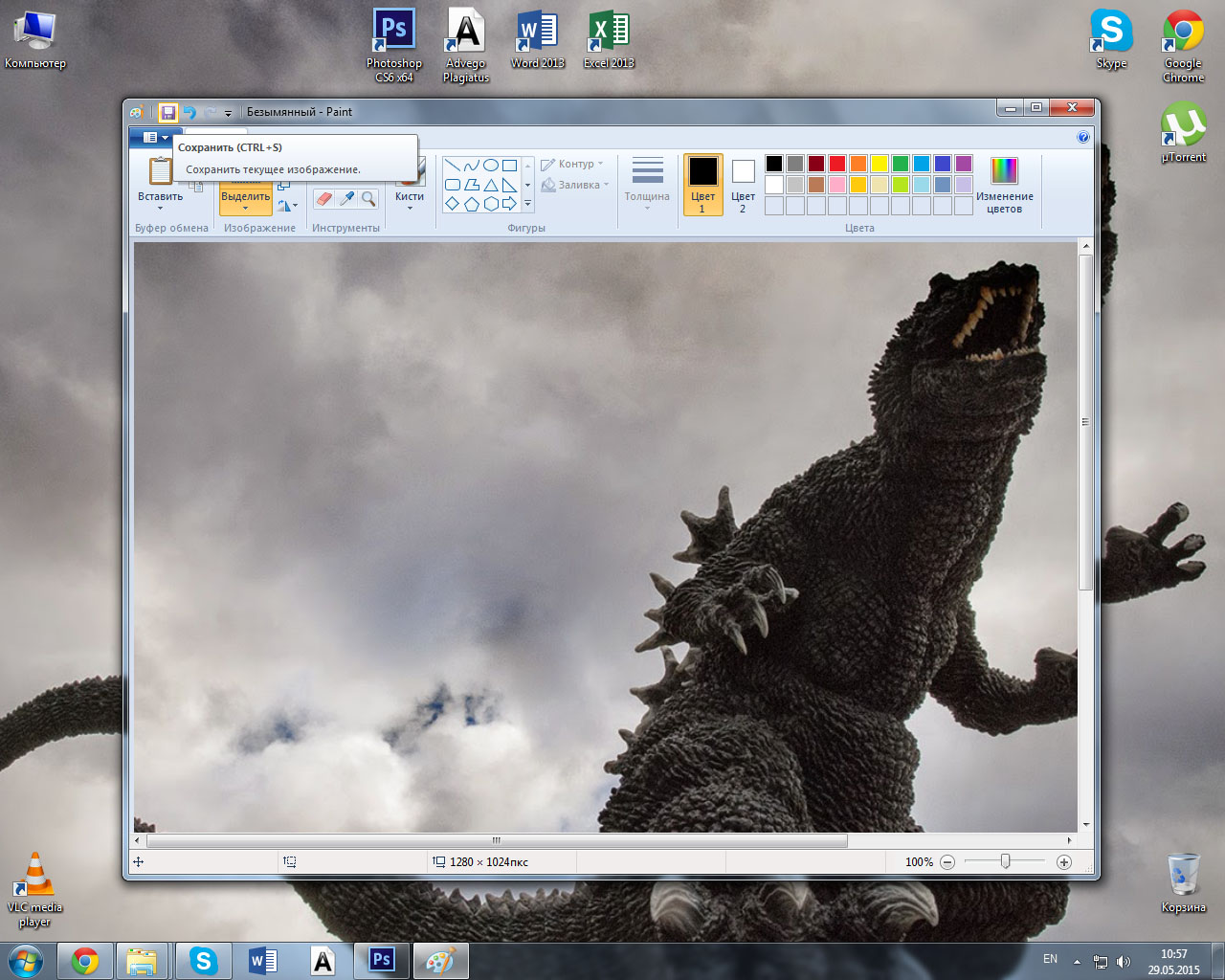Screen dimensions: 1225x980
Task: Open the Paint file menu button
Action: point(155,138)
